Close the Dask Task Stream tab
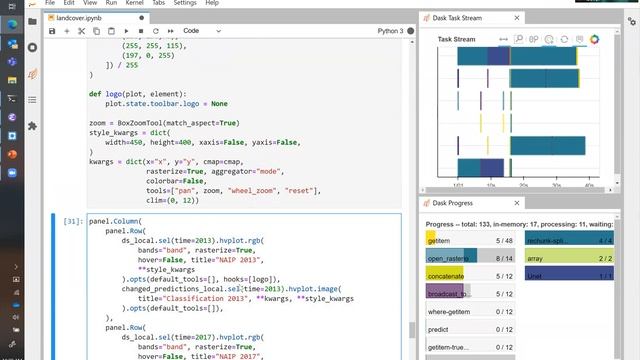Viewport: 640px width, 360px height. tap(517, 18)
